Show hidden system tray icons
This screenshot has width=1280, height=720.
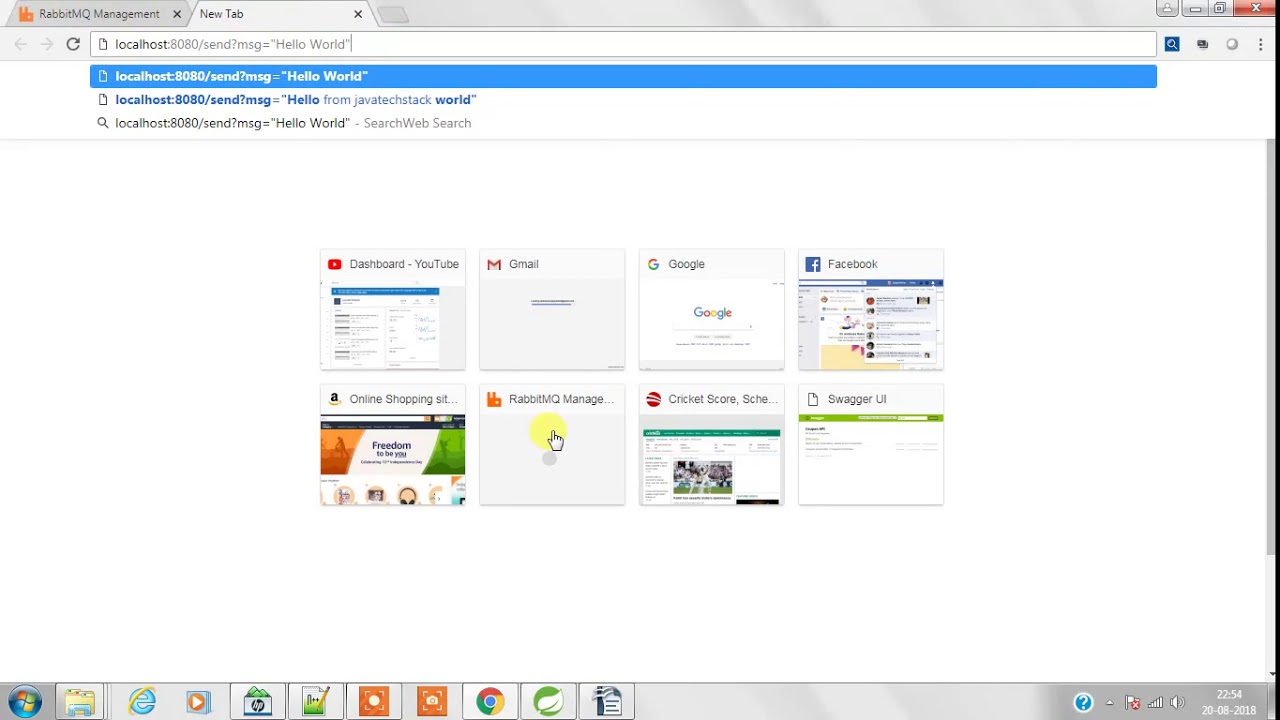point(1109,702)
